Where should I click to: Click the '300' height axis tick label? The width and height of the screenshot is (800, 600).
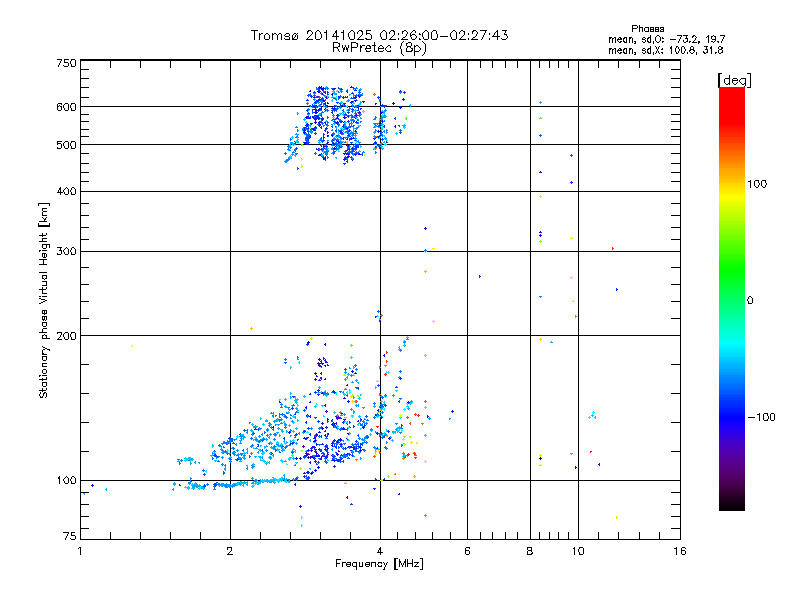pyautogui.click(x=66, y=252)
